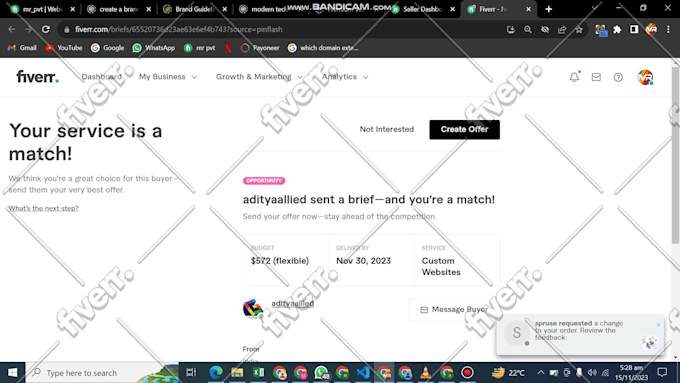This screenshot has height=383, width=680.
Task: Open What's the next step link
Action: click(x=43, y=208)
